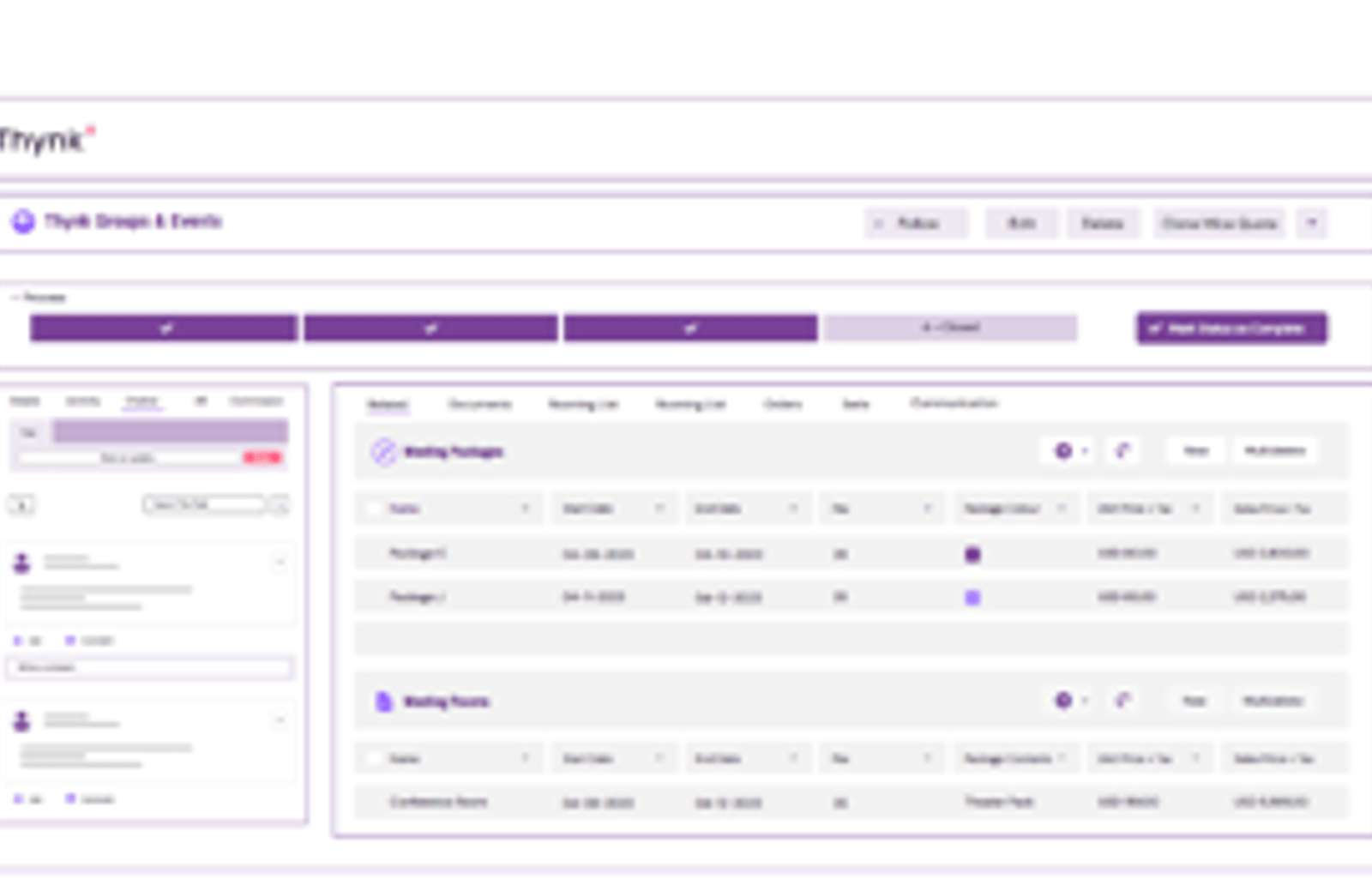1372x885 pixels.
Task: Refresh the Meeting Rooms list
Action: (1122, 701)
